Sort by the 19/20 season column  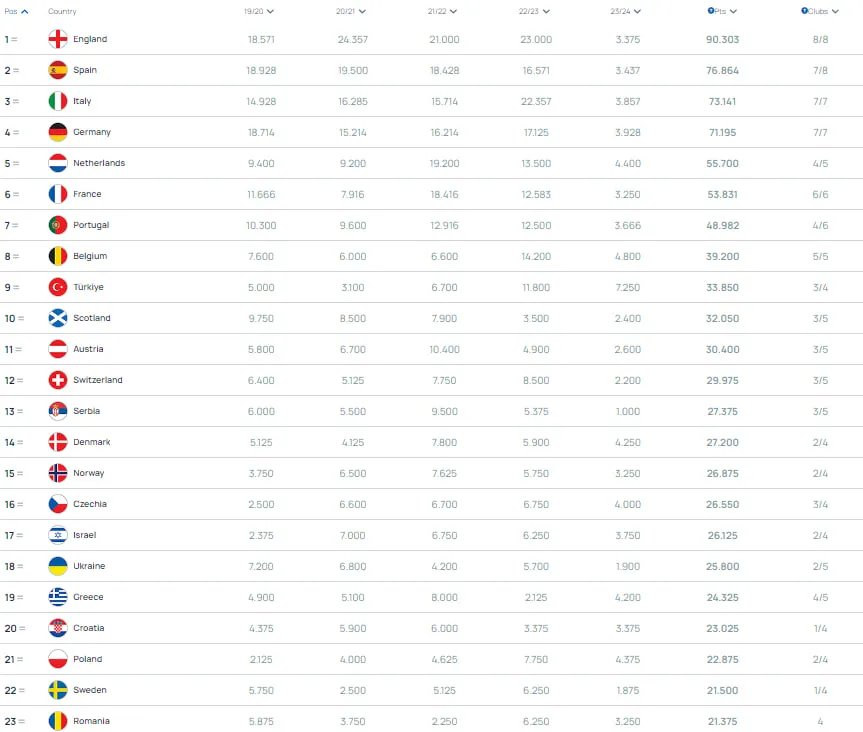259,11
